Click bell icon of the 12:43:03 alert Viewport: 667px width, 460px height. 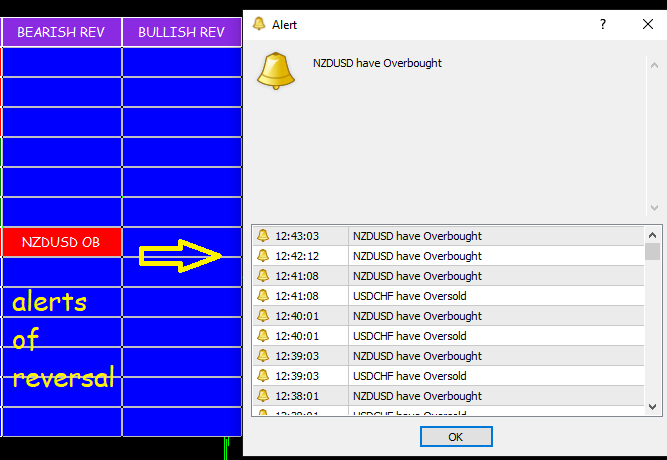tap(263, 235)
